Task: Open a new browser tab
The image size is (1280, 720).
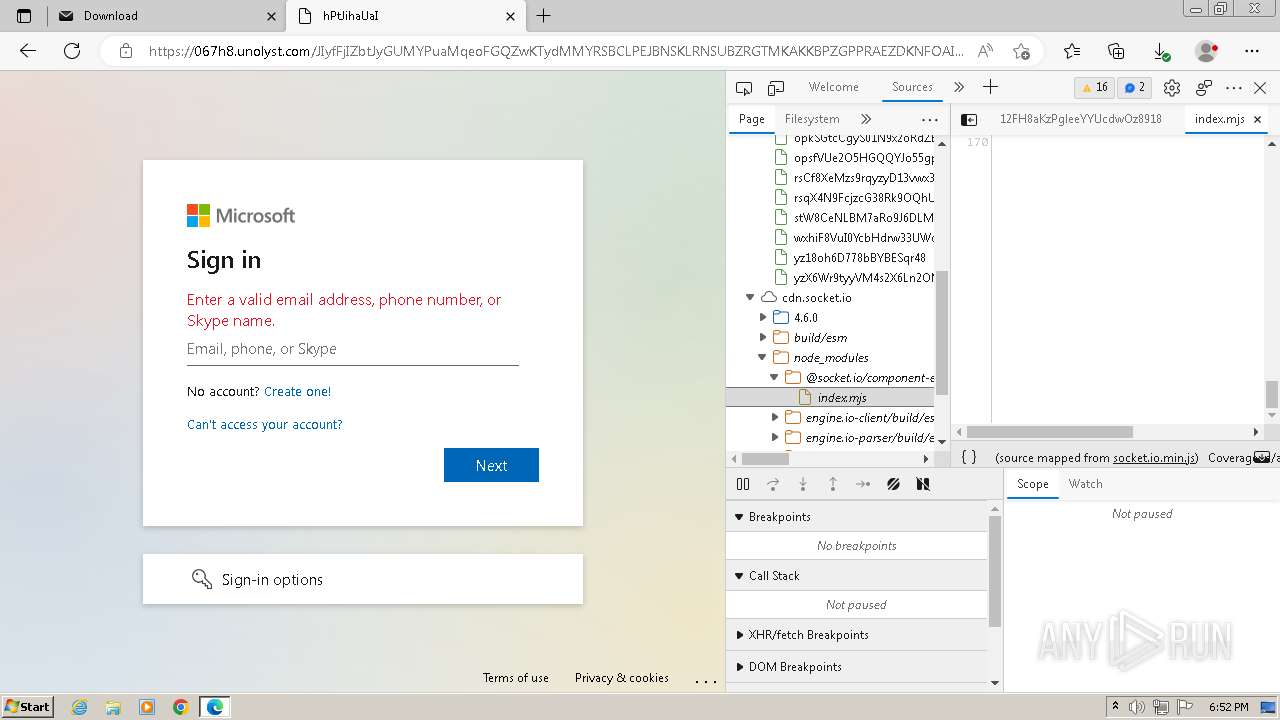Action: (x=544, y=16)
